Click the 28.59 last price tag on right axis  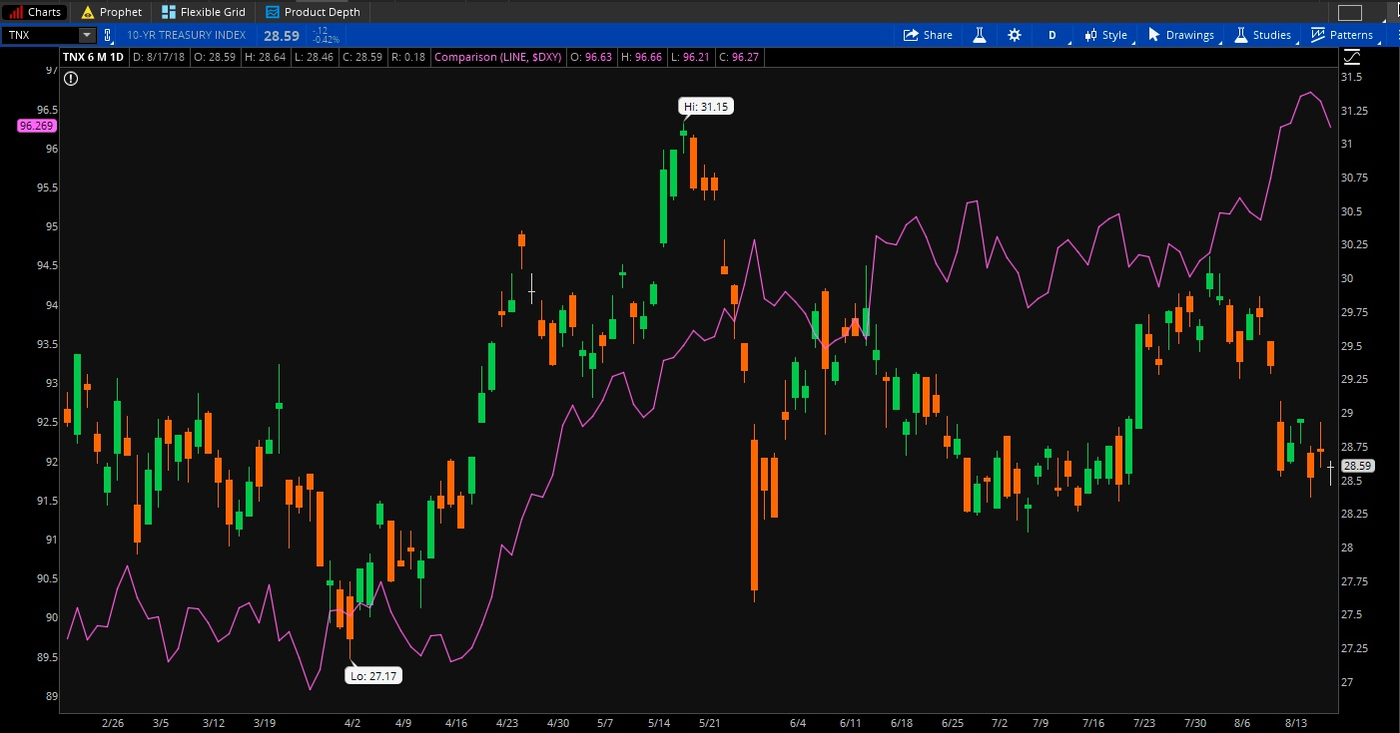click(x=1357, y=466)
